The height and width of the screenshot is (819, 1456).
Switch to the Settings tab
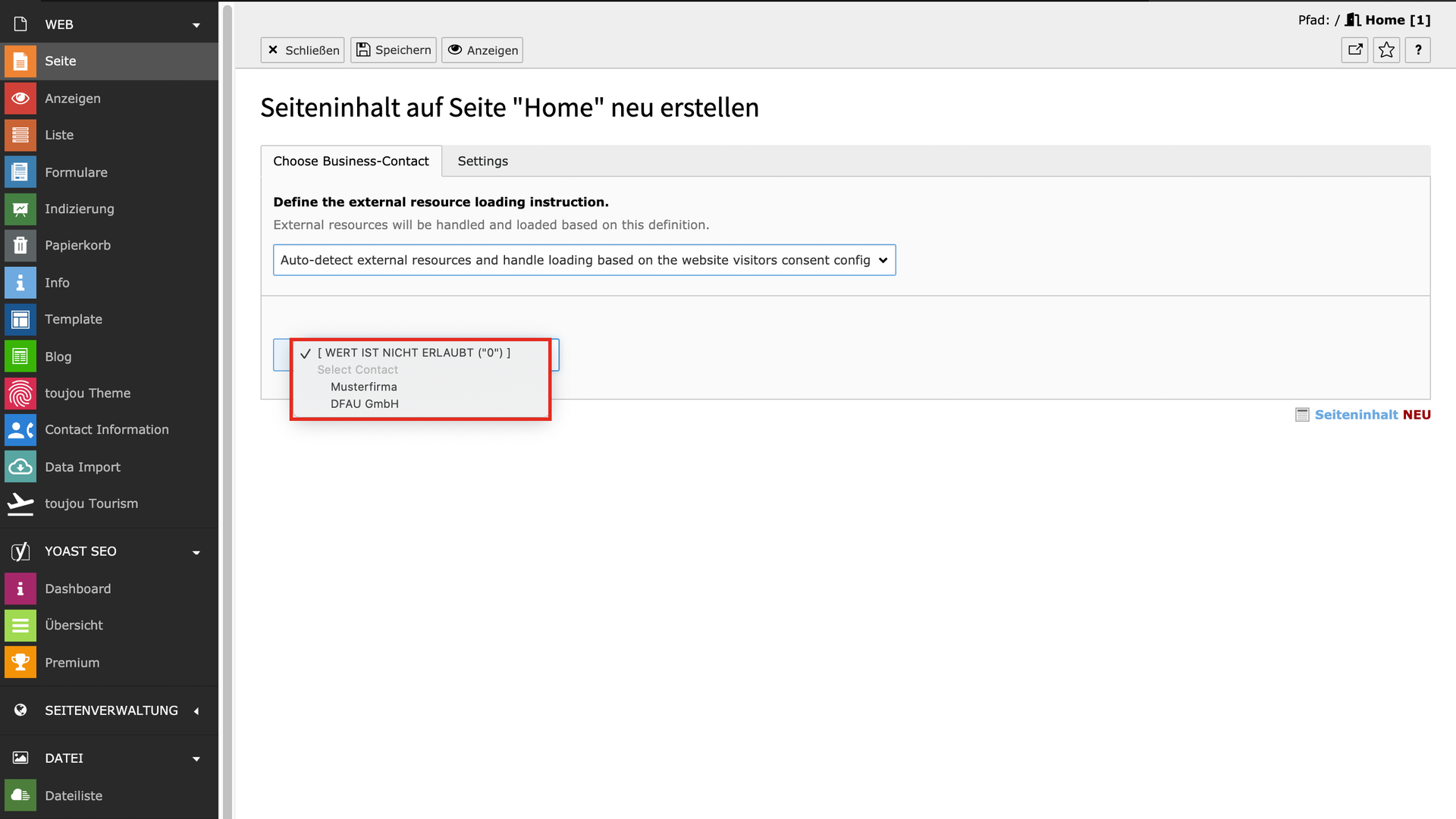coord(482,162)
